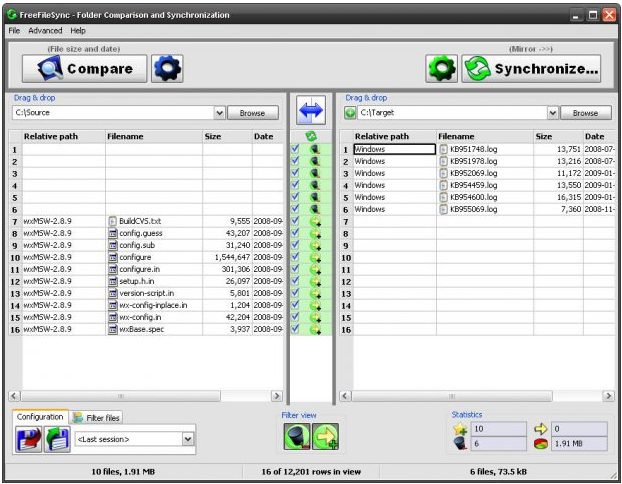This screenshot has width=622, height=484.
Task: Click the delete action icon for row 6
Action: (x=315, y=209)
